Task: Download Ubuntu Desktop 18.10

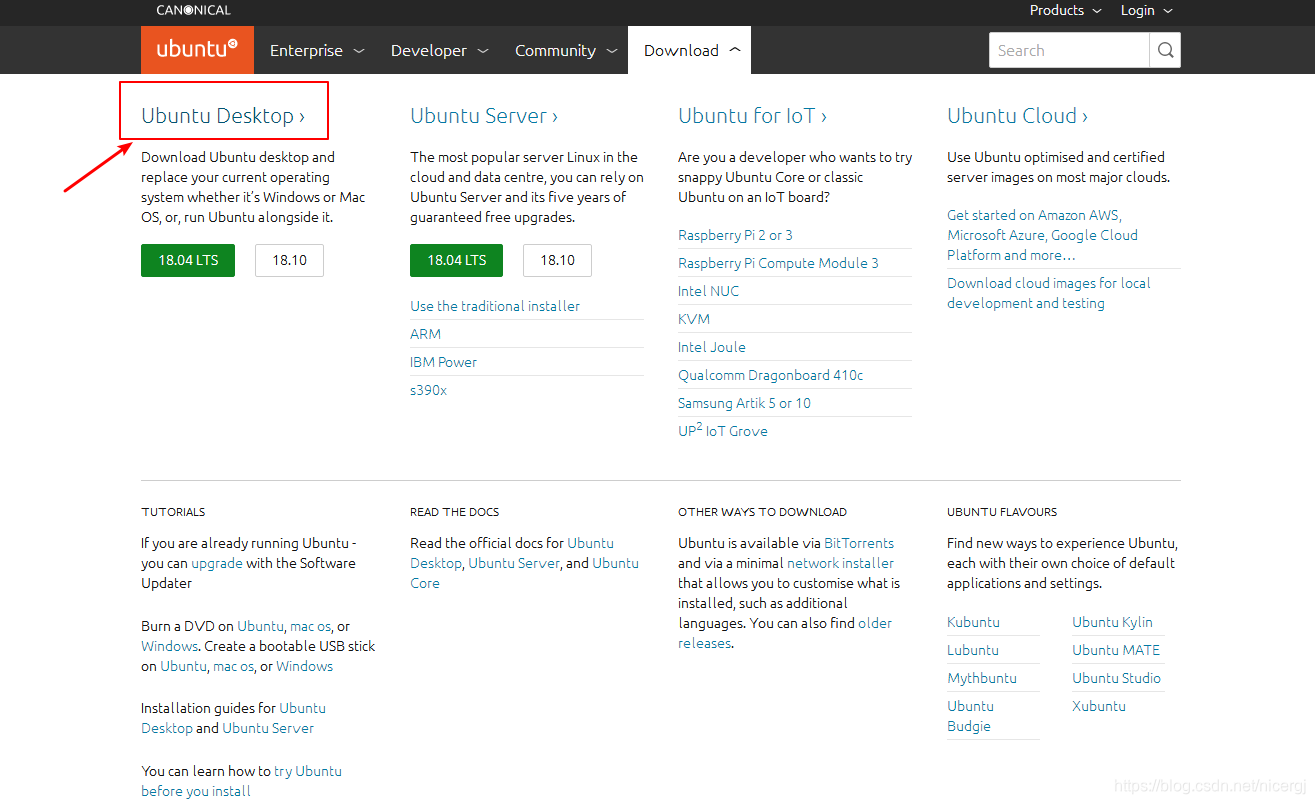Action: (289, 260)
